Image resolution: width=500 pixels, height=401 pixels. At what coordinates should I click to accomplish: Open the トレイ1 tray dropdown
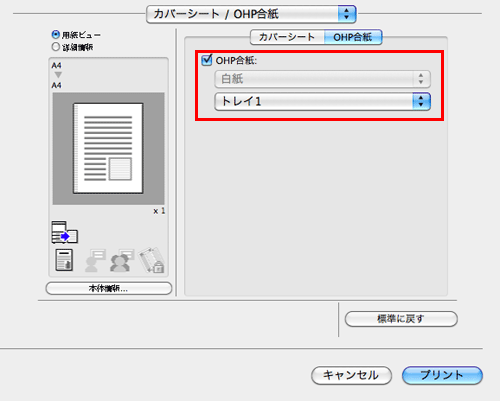(x=322, y=101)
